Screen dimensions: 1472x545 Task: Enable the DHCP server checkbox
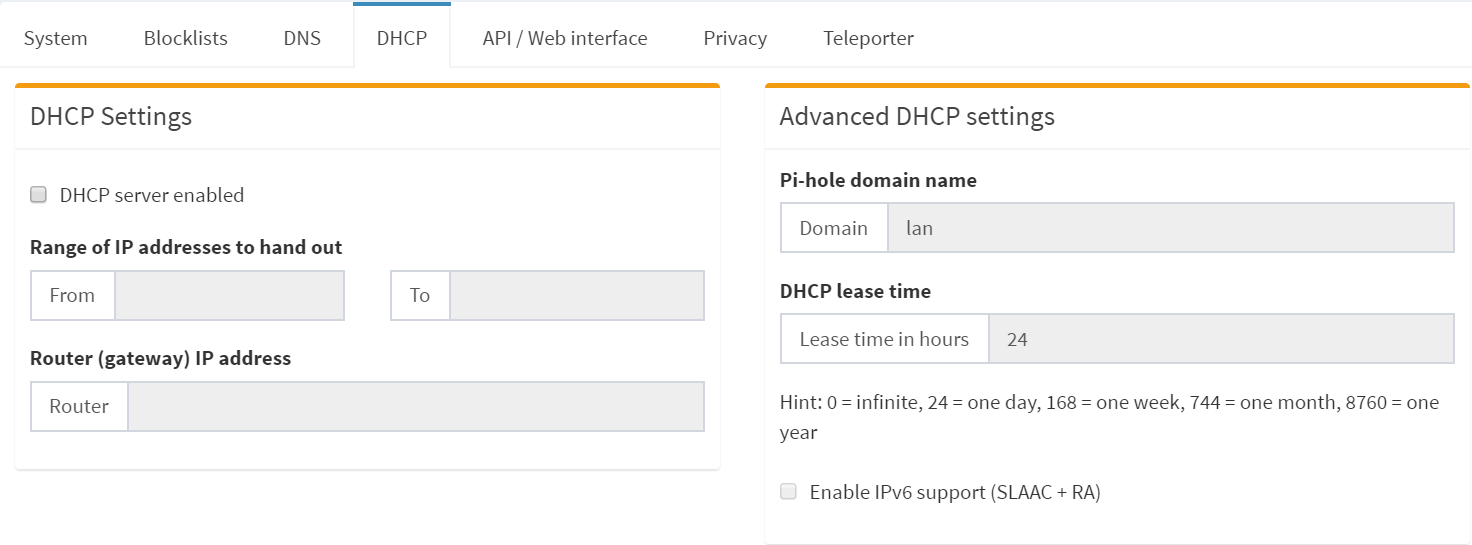[x=39, y=195]
